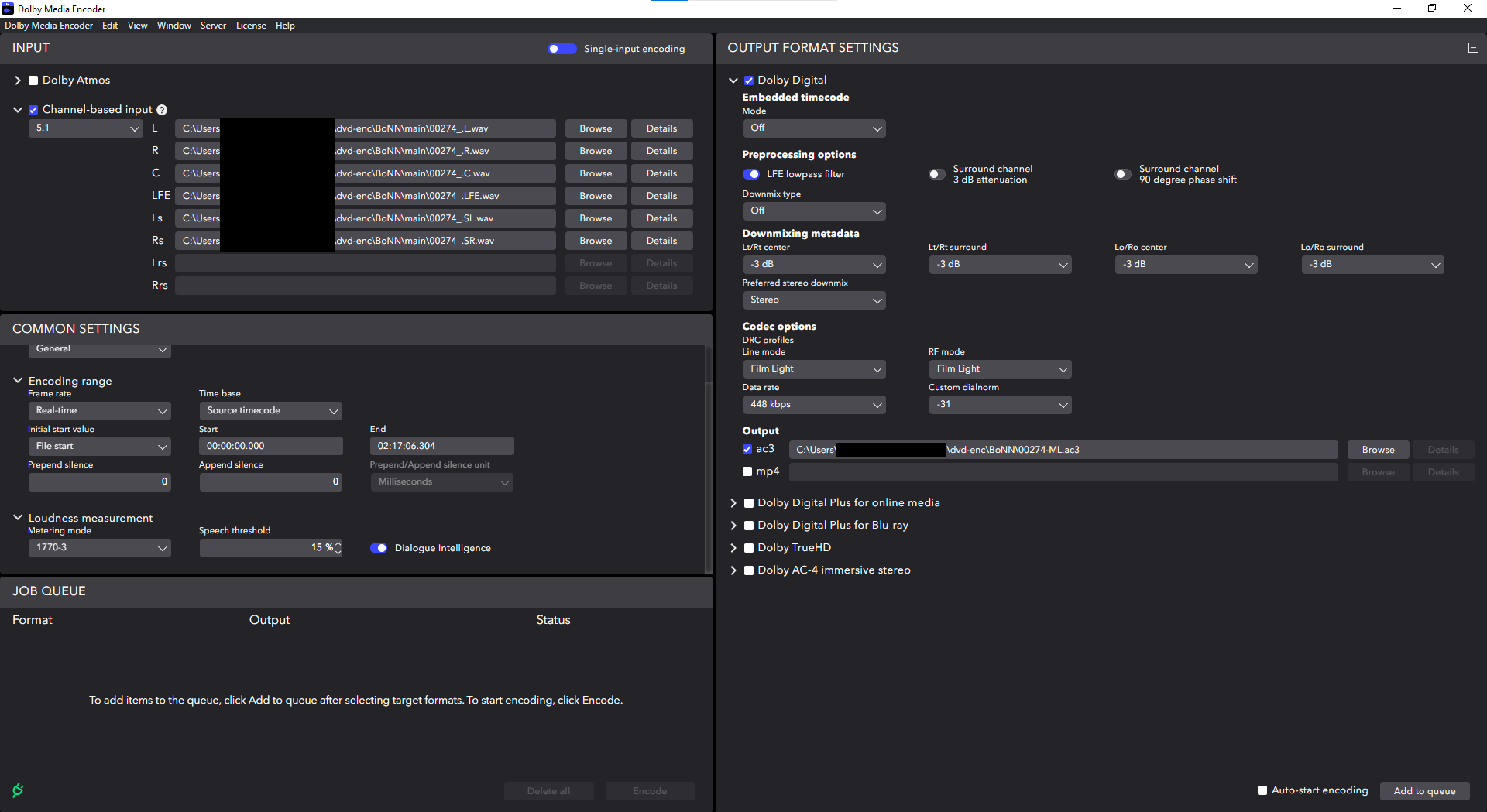The image size is (1487, 812).
Task: Open the Lo/Ro center dropdown
Action: (x=1186, y=265)
